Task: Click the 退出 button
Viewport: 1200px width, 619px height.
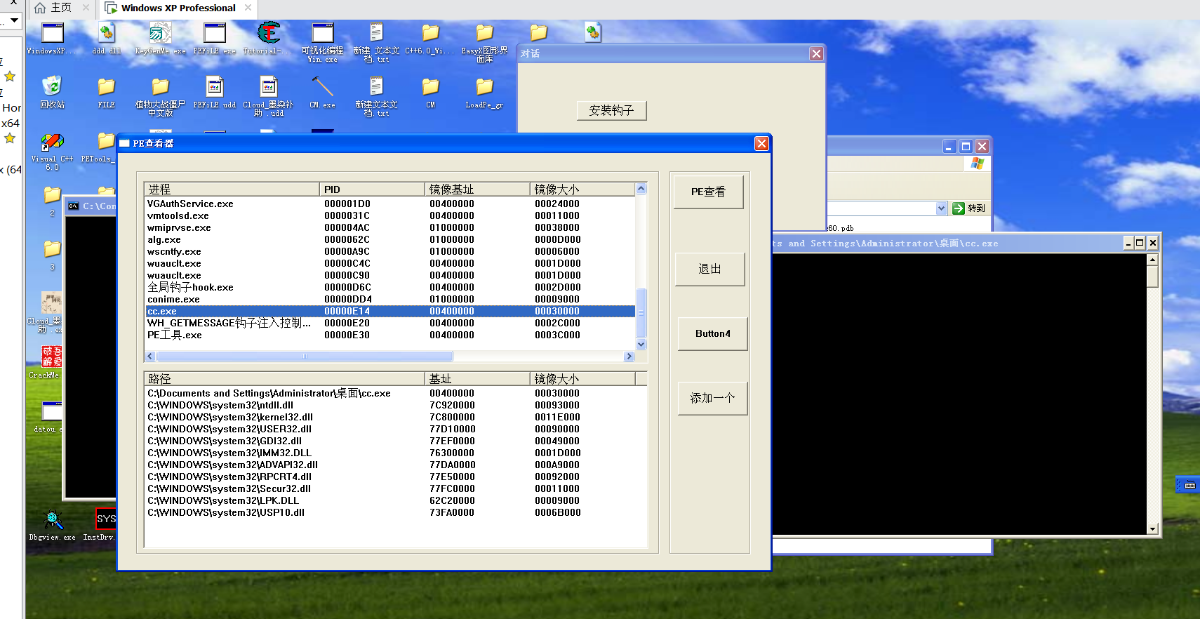Action: pyautogui.click(x=708, y=269)
